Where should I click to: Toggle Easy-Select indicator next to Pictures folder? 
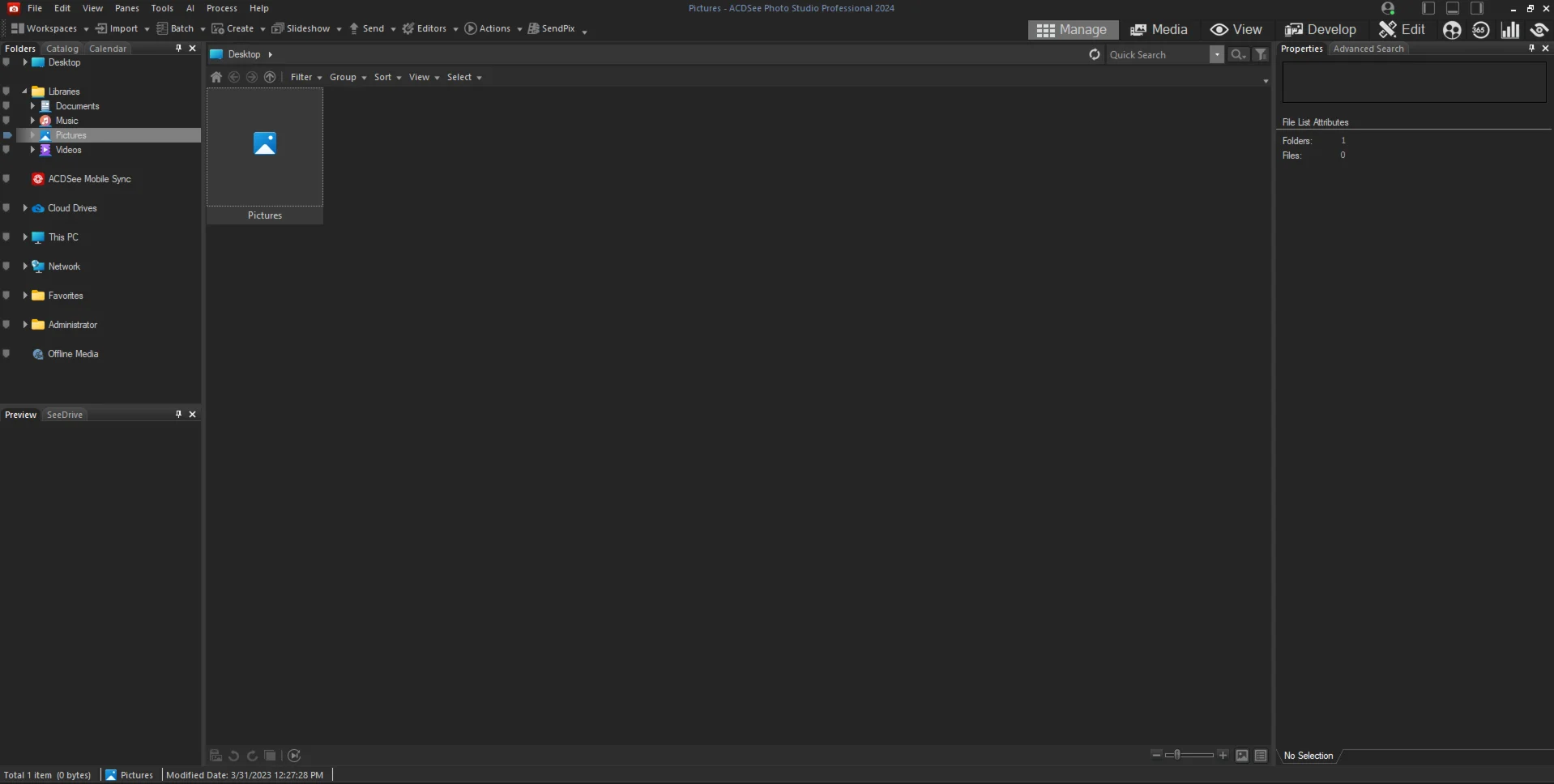(x=7, y=135)
